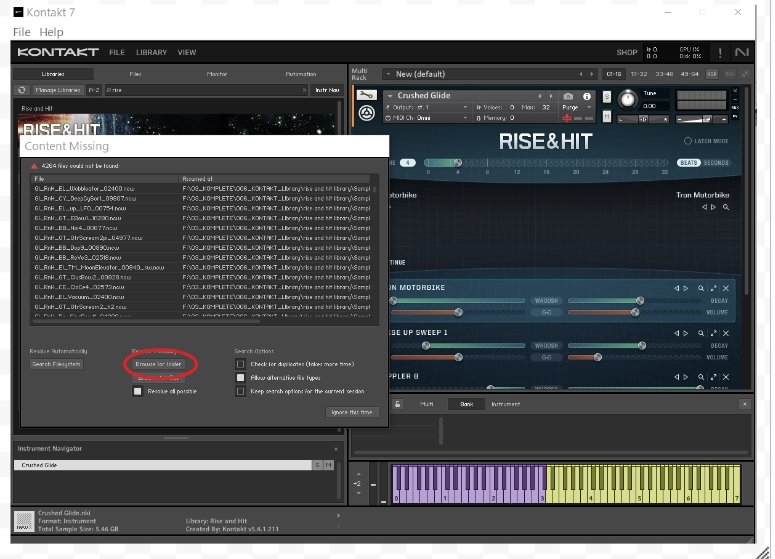The image size is (775, 559).
Task: Switch to the Monitor browser tab
Action: [216, 74]
